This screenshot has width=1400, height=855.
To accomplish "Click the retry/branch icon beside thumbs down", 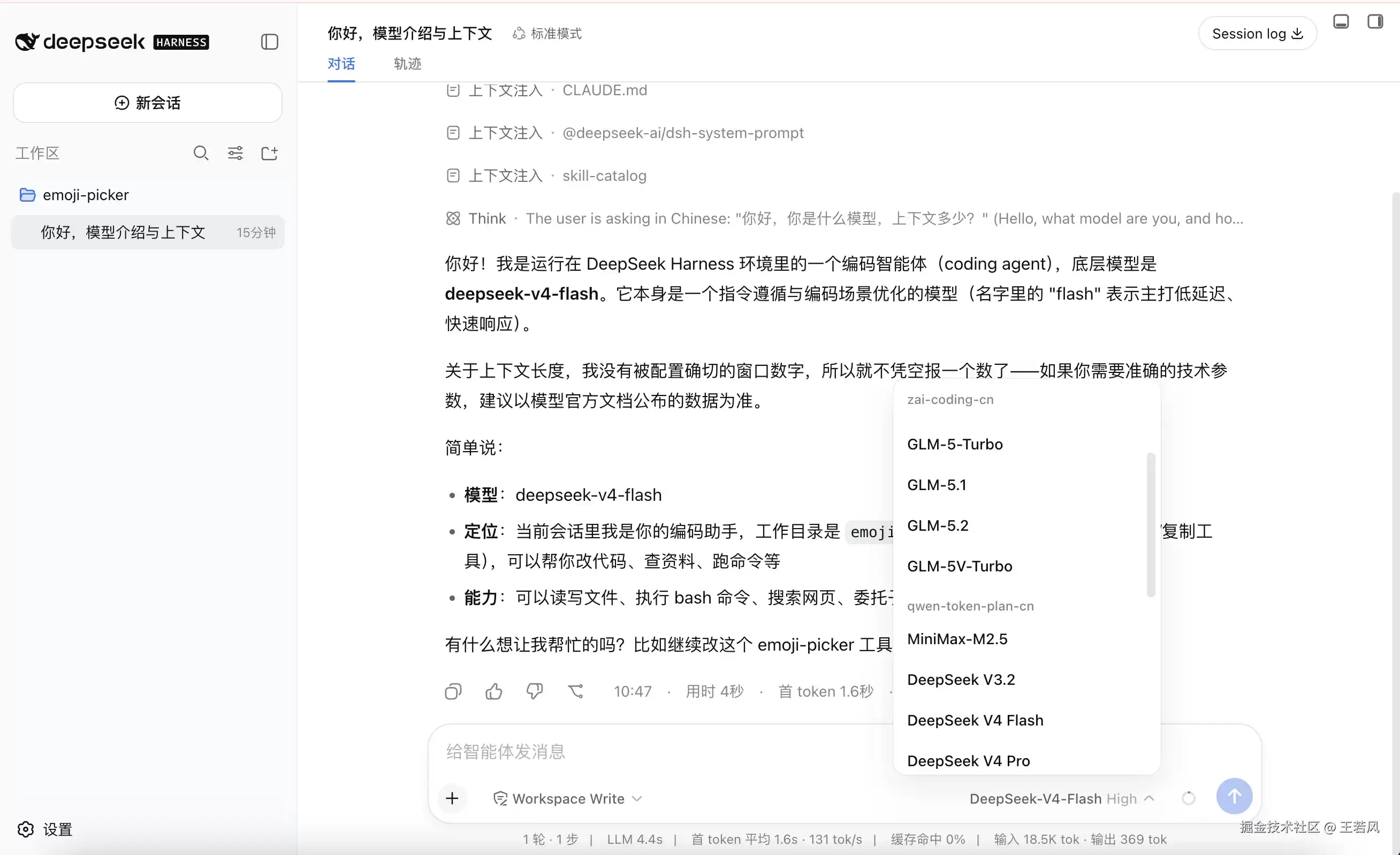I will [x=575, y=691].
